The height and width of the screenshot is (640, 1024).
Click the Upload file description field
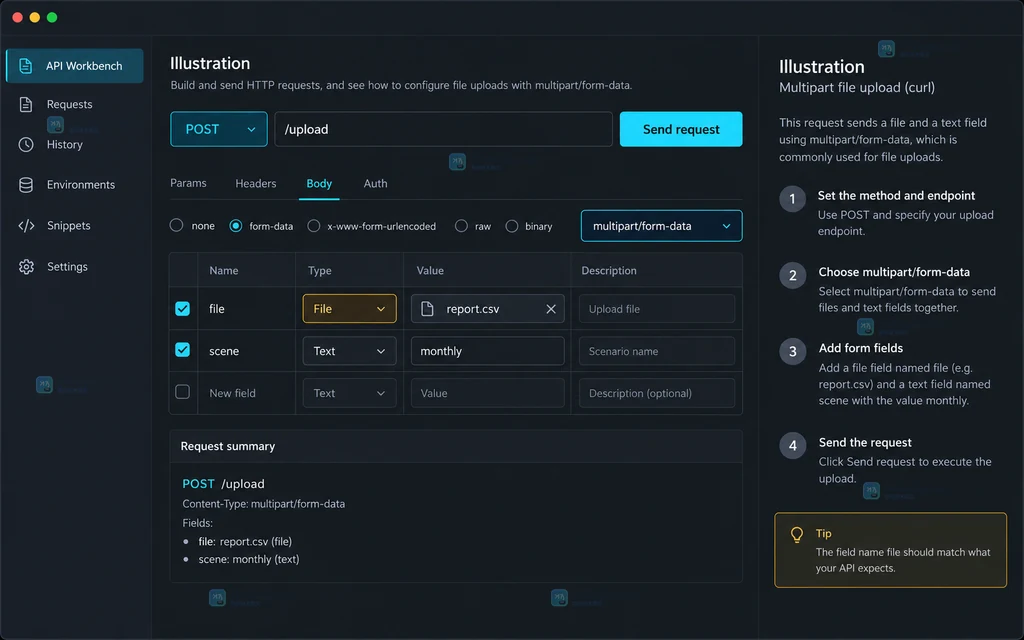point(656,309)
